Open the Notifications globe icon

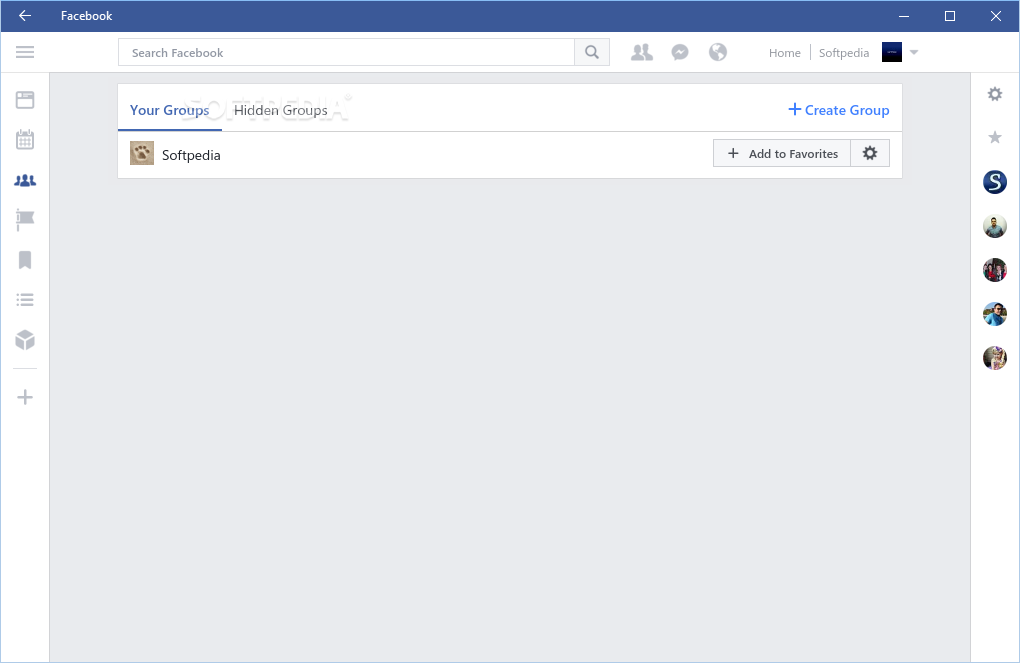coord(718,52)
